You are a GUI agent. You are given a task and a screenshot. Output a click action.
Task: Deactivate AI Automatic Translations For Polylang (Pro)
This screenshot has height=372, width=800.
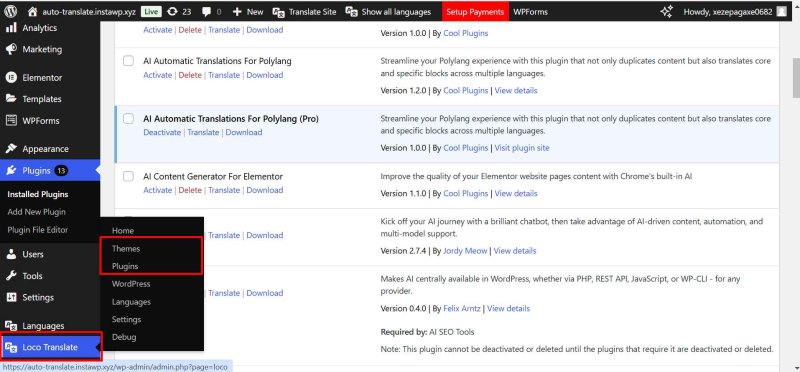click(162, 132)
